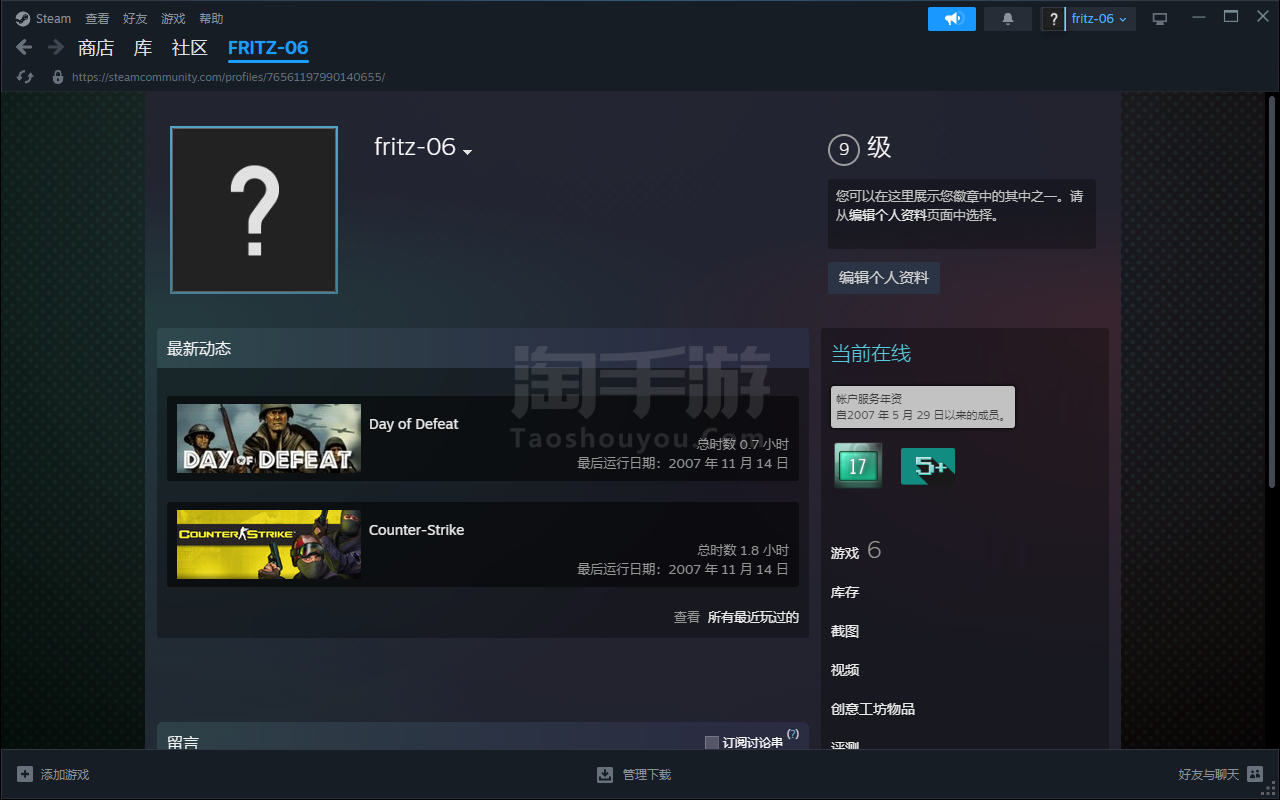Click the 17 years of service badge
The height and width of the screenshot is (800, 1280).
[x=858, y=465]
